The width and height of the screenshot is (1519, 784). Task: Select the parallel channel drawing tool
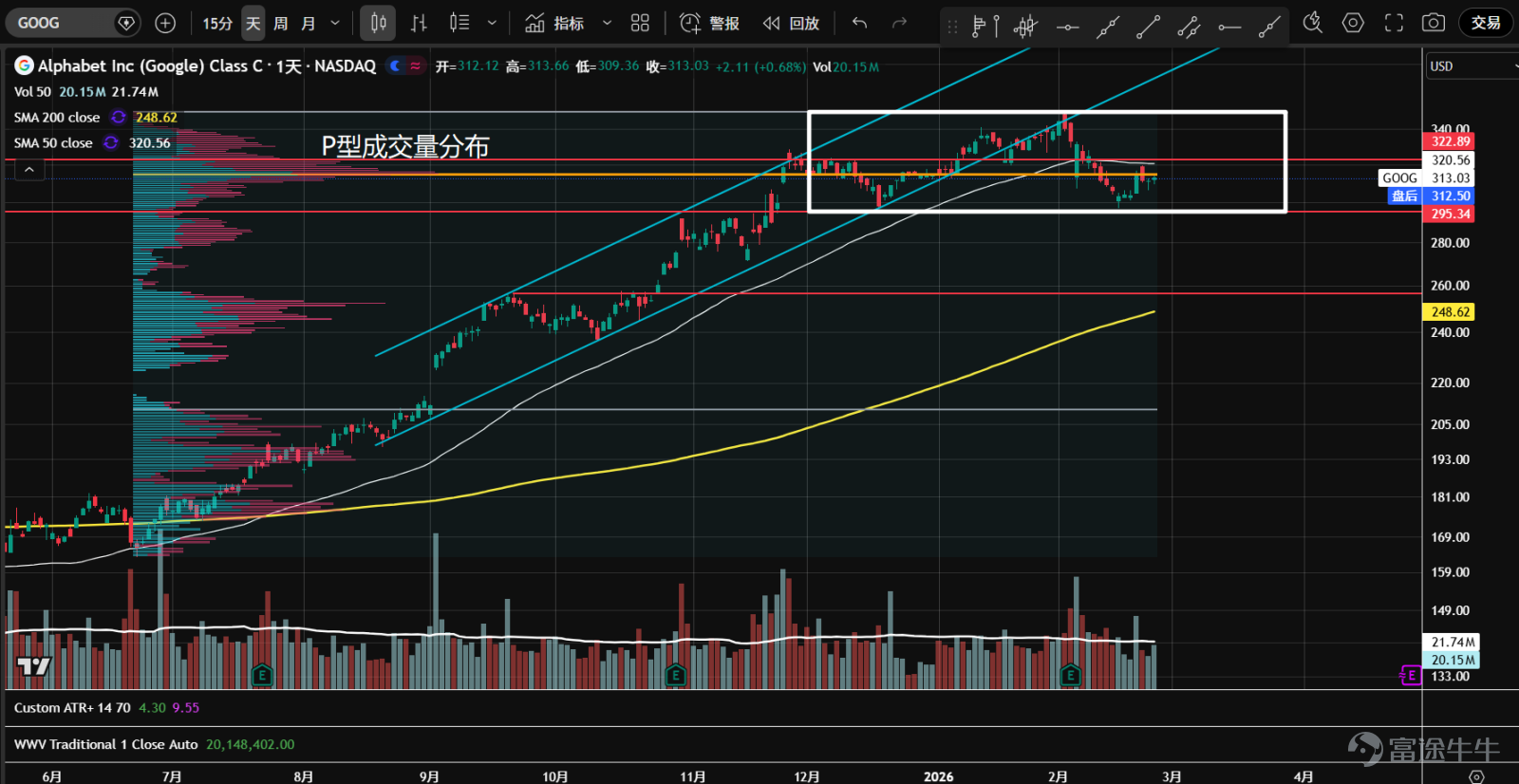click(1189, 27)
